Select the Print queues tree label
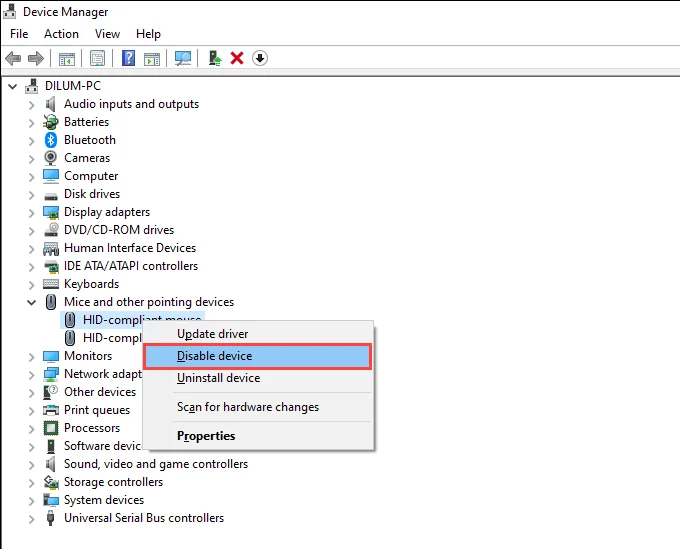 pos(97,410)
